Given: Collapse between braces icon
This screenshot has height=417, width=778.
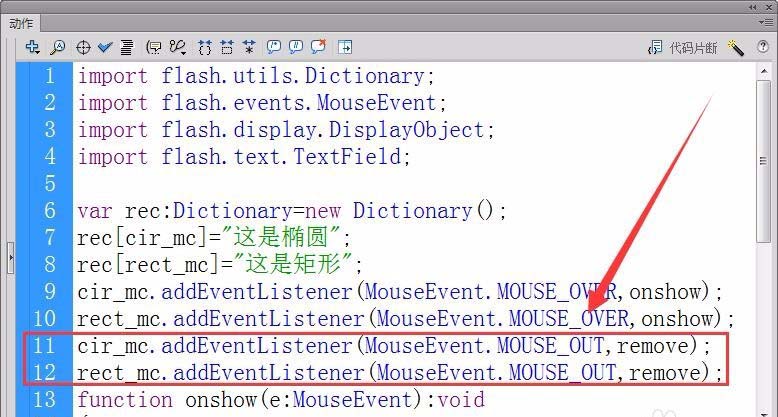Looking at the screenshot, I should pos(204,48).
